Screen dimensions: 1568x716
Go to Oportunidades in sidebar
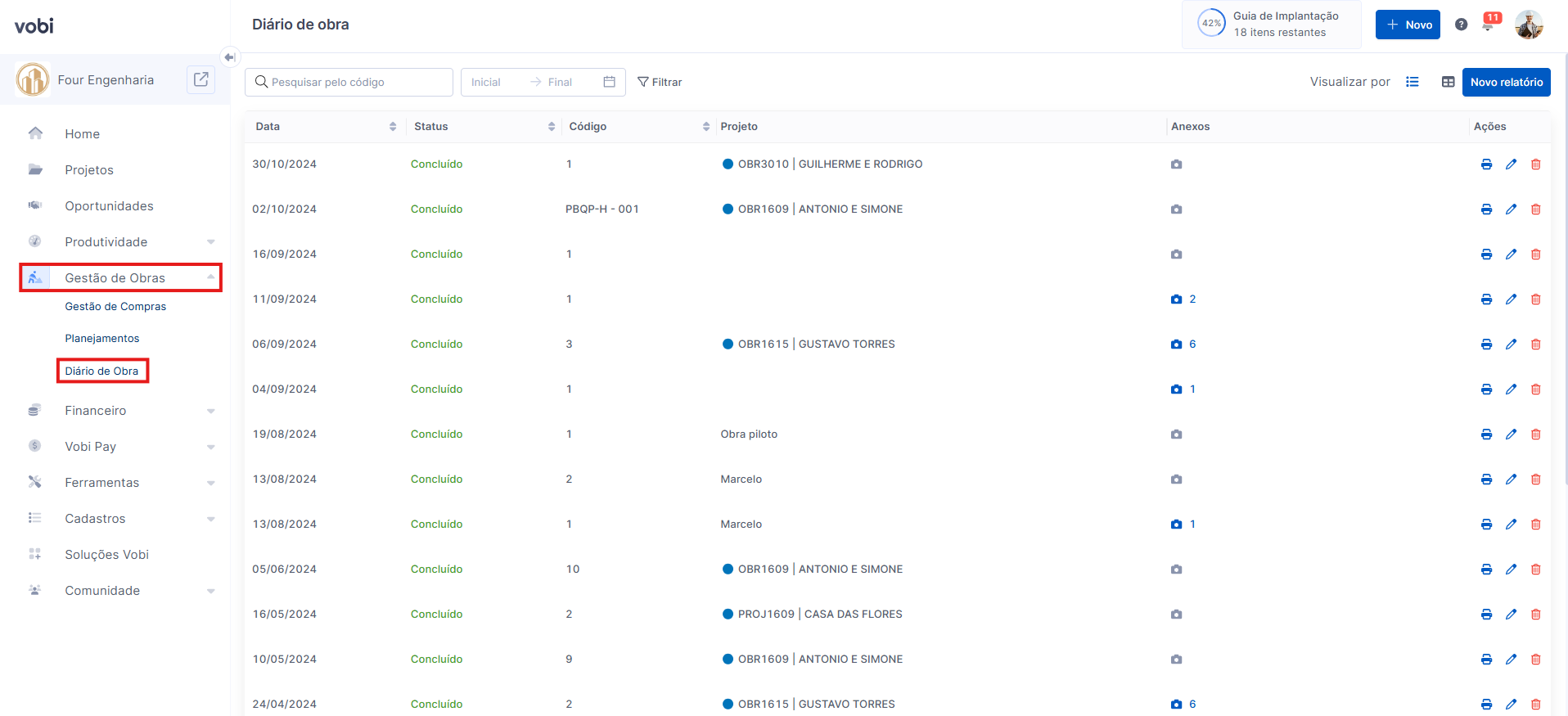[x=109, y=206]
